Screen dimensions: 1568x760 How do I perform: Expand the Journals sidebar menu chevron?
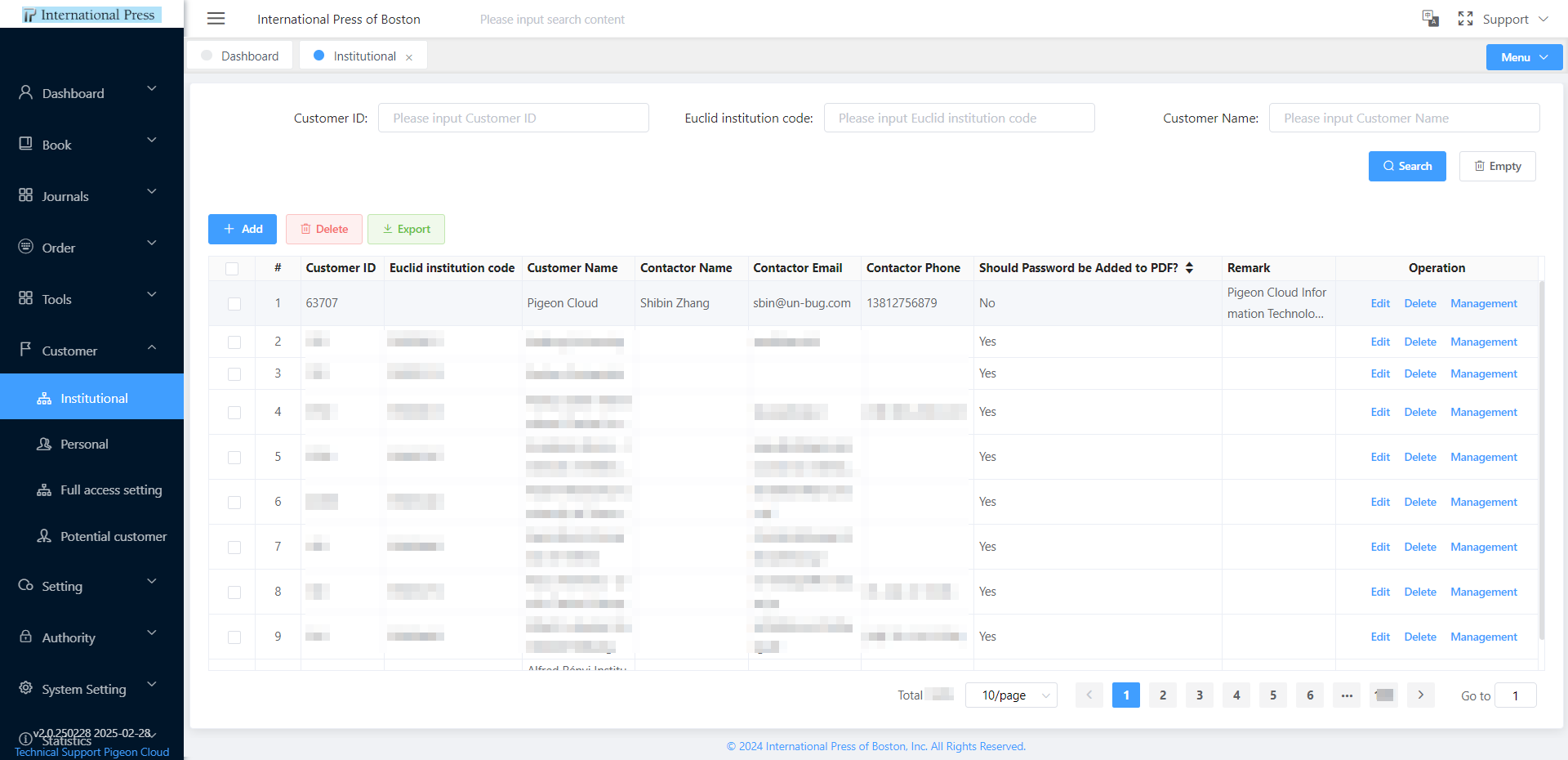pyautogui.click(x=152, y=191)
